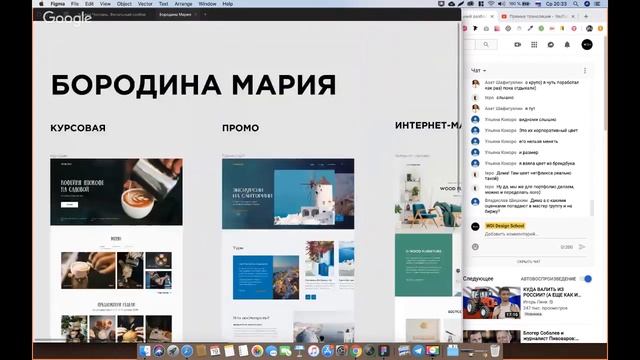640x360 pixels.
Task: Click YouTube create video camera icon
Action: pyautogui.click(x=518, y=44)
